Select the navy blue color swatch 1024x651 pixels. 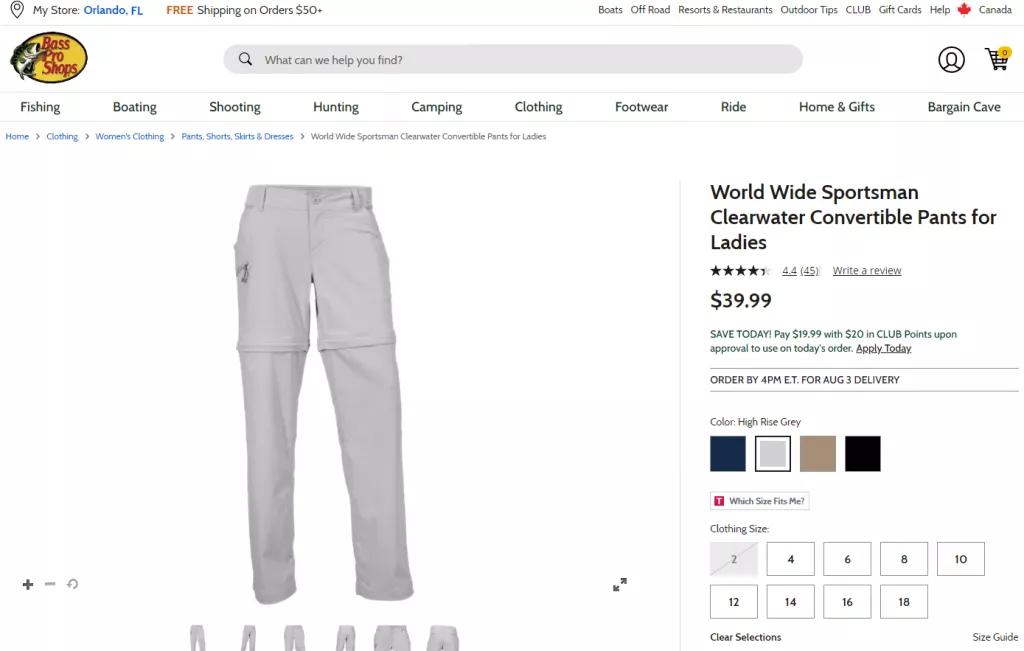pos(728,454)
